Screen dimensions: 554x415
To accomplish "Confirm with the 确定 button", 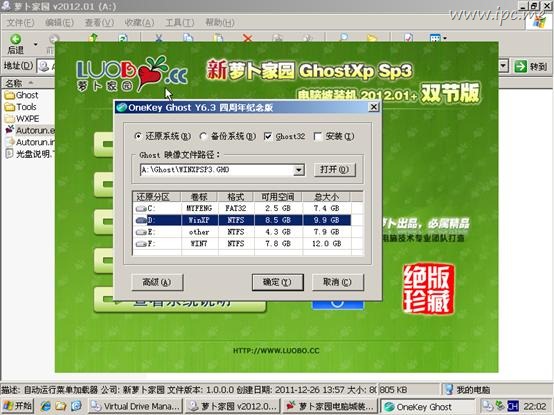I will (277, 282).
